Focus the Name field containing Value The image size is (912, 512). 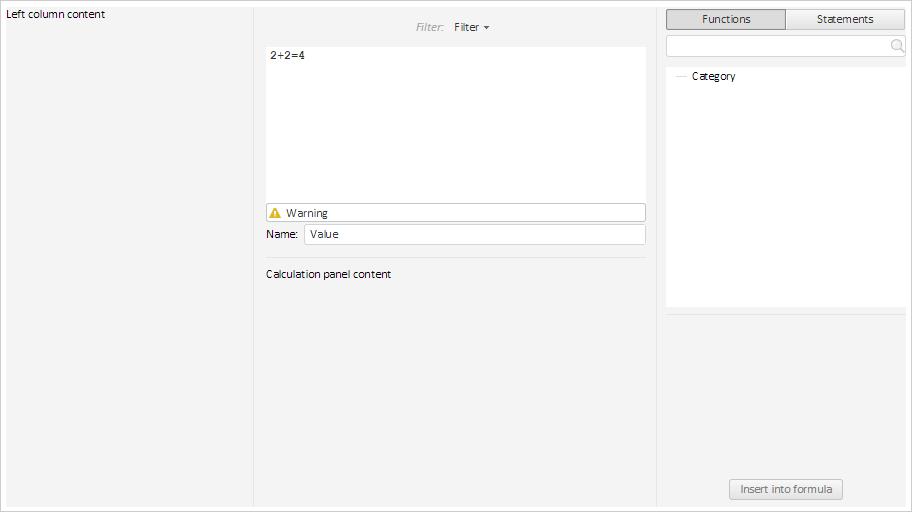coord(474,234)
